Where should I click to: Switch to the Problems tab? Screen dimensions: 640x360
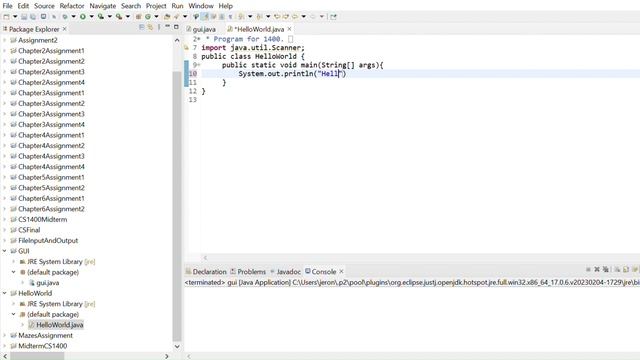(x=248, y=271)
